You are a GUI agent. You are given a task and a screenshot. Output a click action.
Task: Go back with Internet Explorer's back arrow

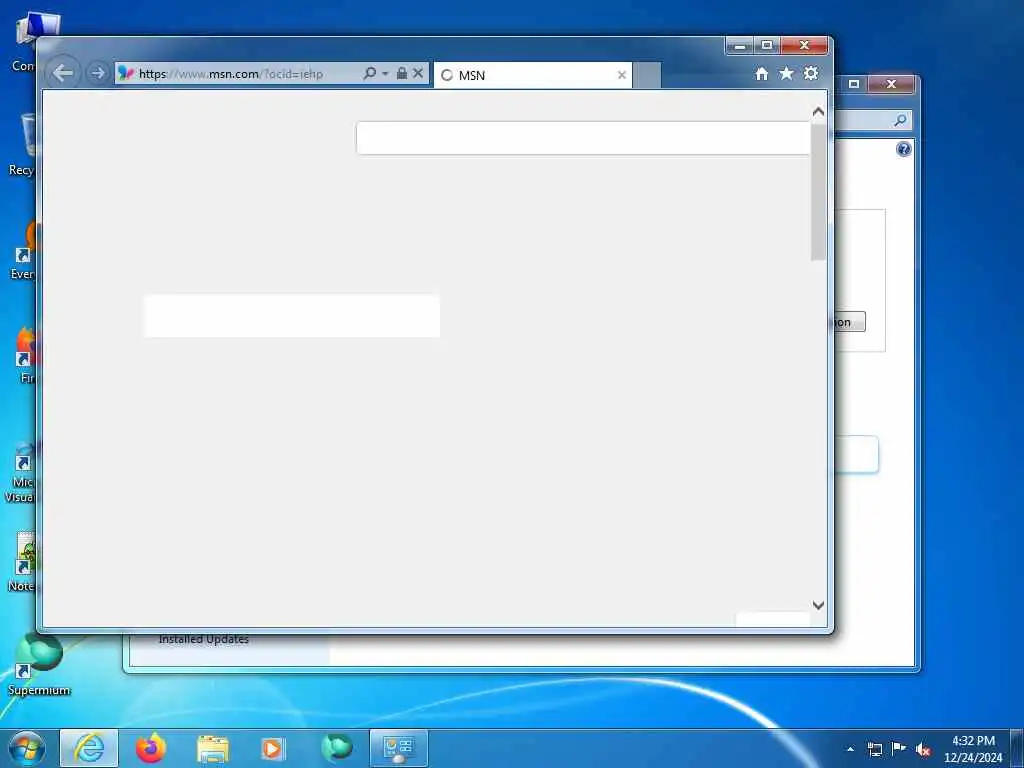[x=63, y=73]
